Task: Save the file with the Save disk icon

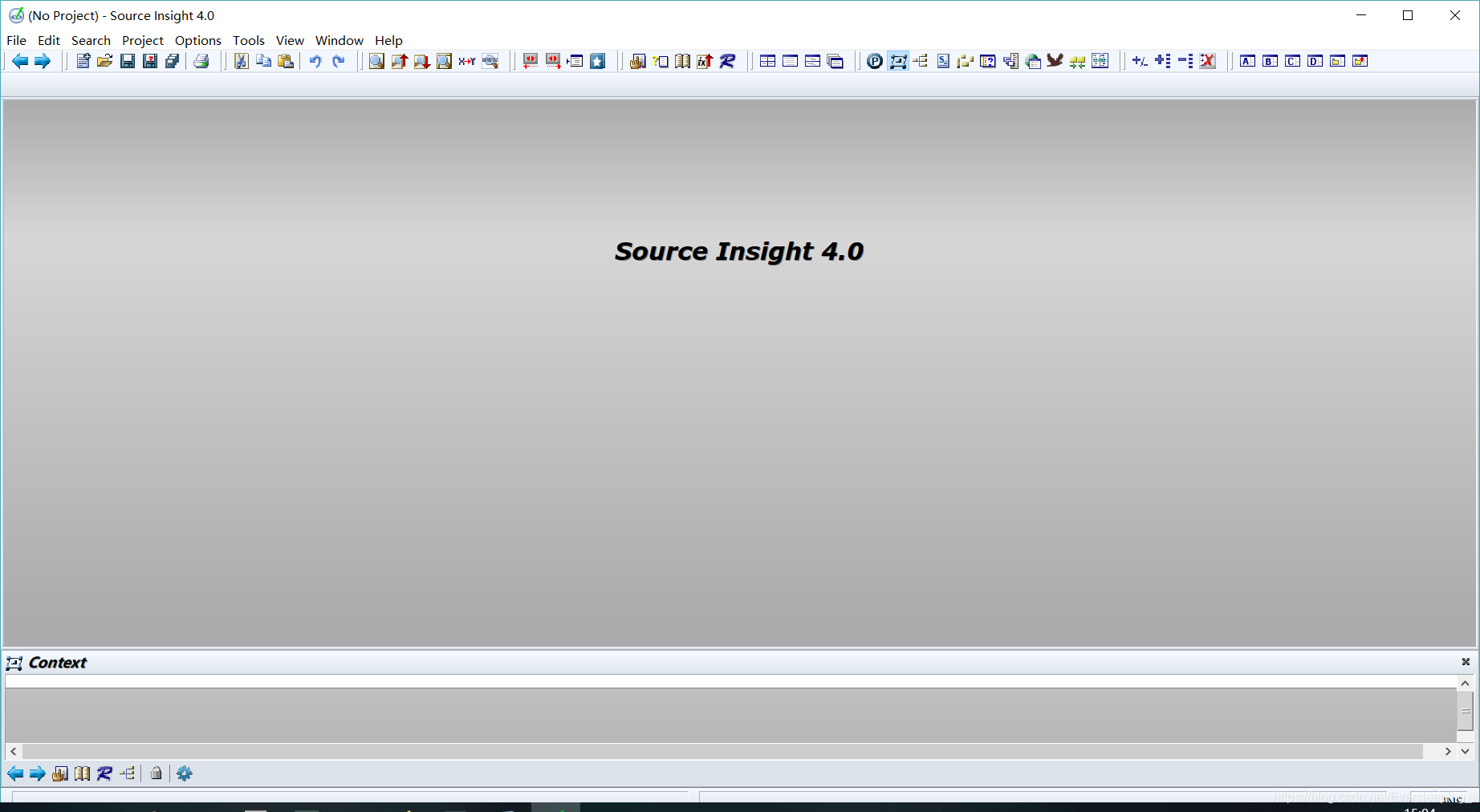Action: click(128, 61)
